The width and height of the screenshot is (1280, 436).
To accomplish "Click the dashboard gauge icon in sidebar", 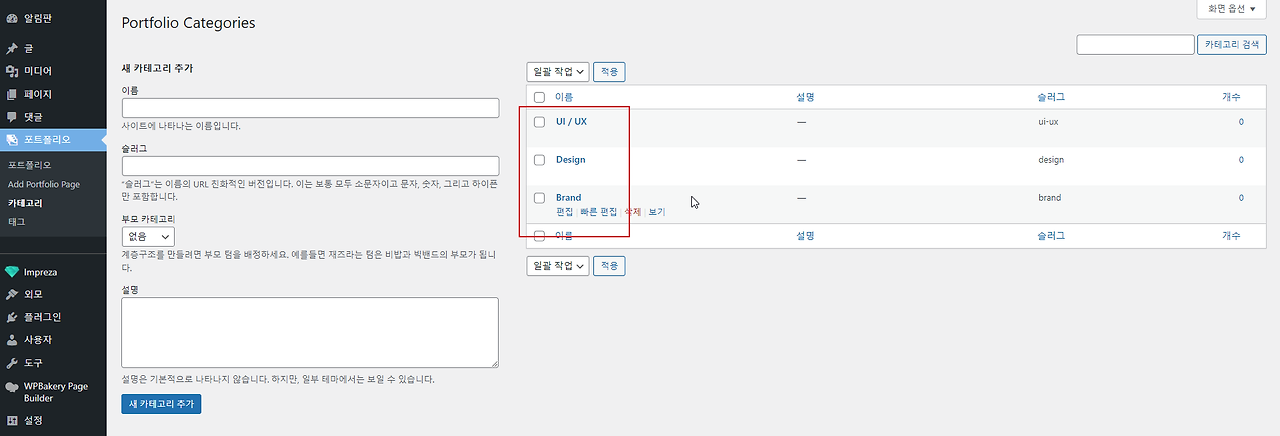I will click(12, 18).
